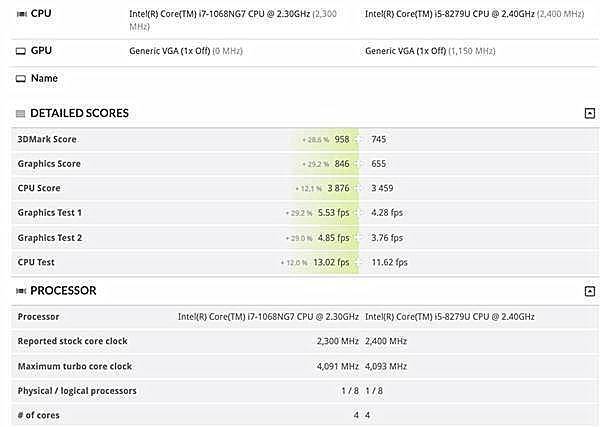Collapse the Detailed Scores section
Viewport: 600px width, 427px height.
pyautogui.click(x=590, y=113)
